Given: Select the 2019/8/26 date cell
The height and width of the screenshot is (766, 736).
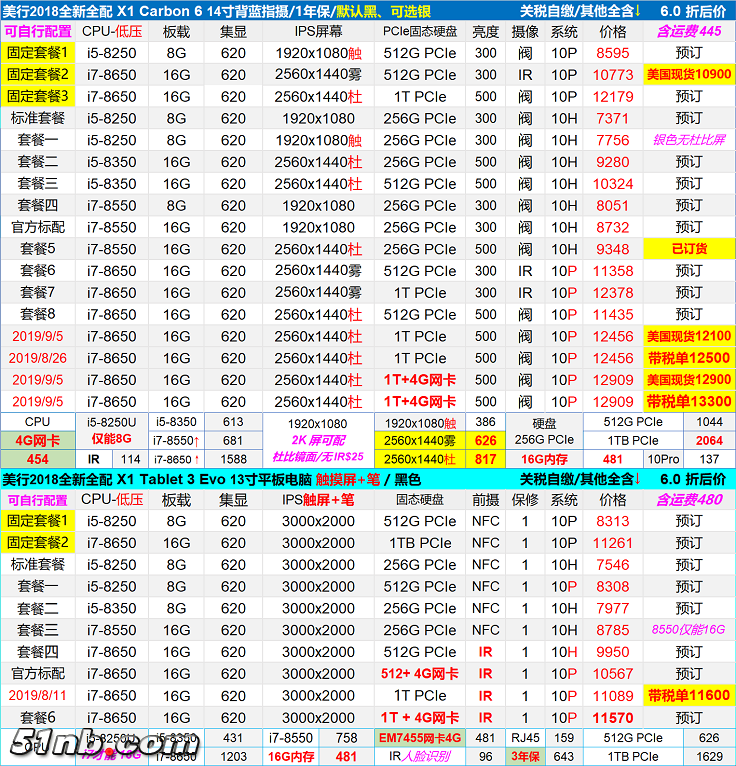Looking at the screenshot, I should 37,358.
